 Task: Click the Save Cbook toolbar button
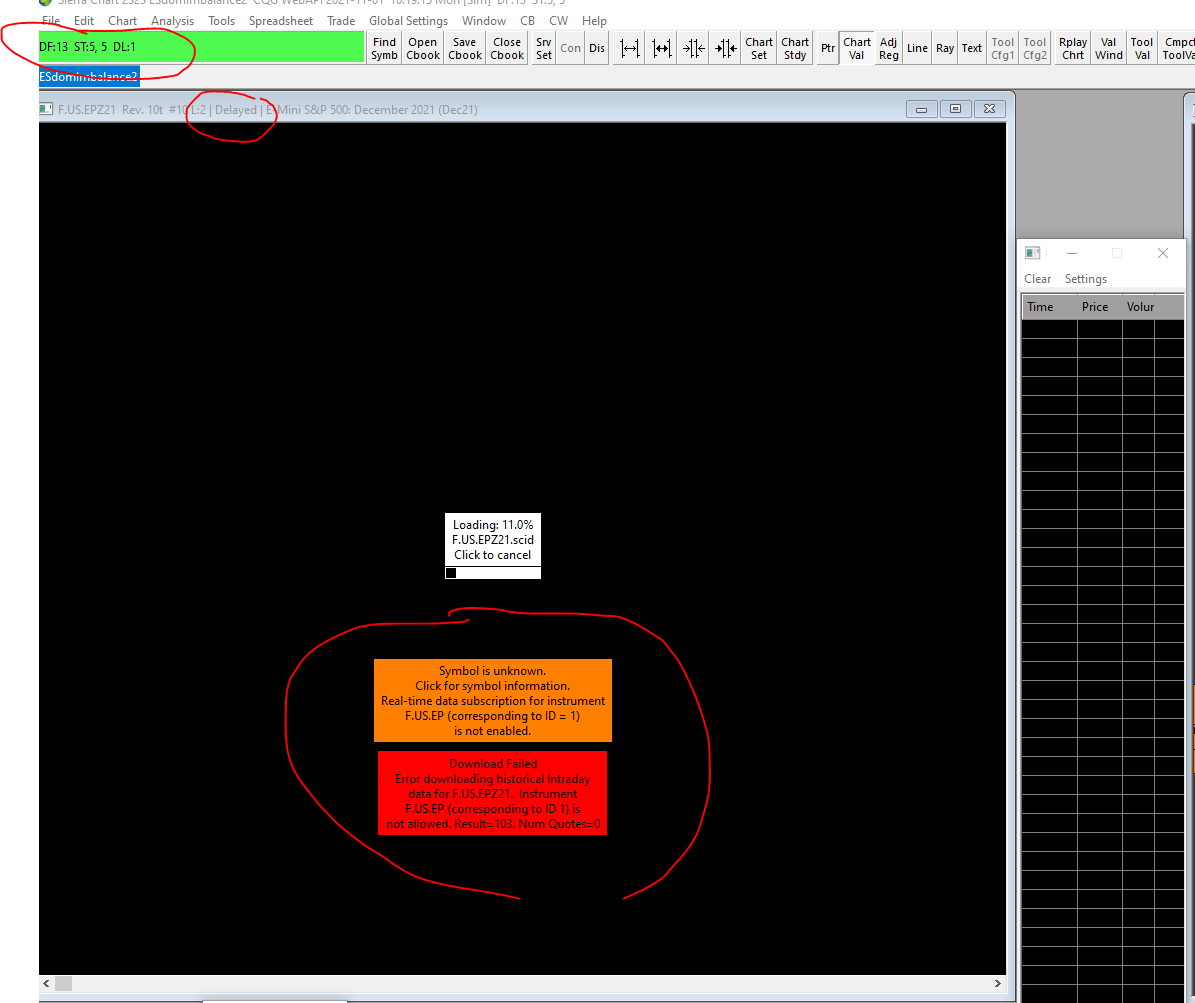tap(464, 48)
